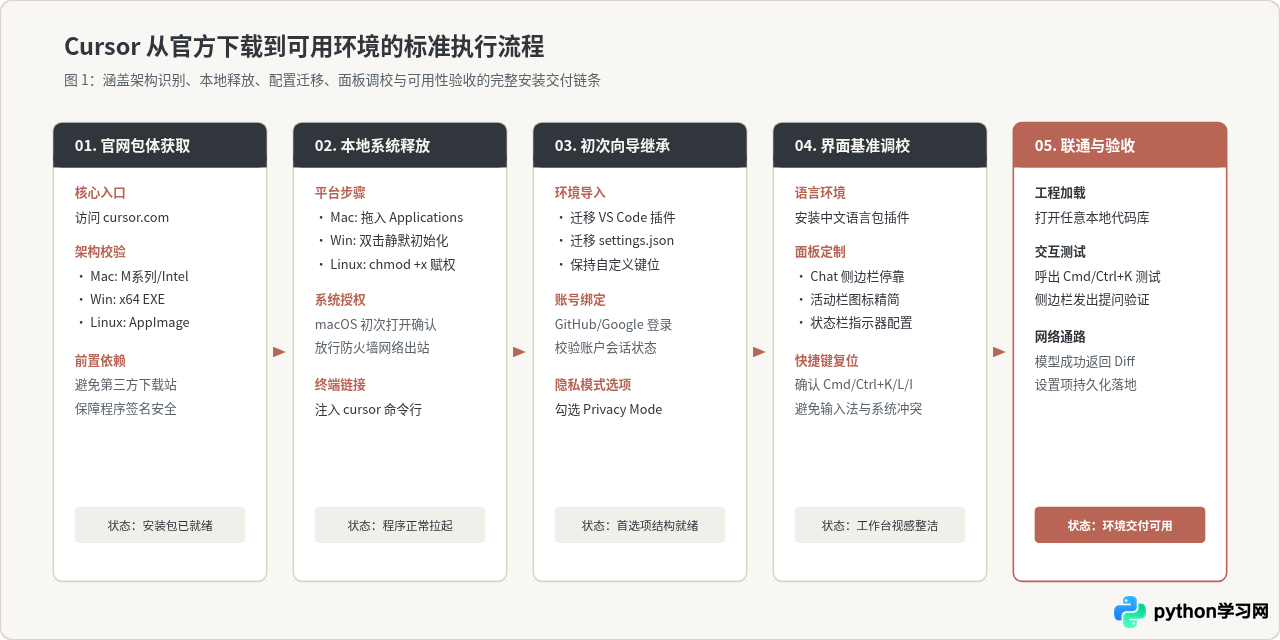Click the '平台步骤' section heading

(340, 193)
